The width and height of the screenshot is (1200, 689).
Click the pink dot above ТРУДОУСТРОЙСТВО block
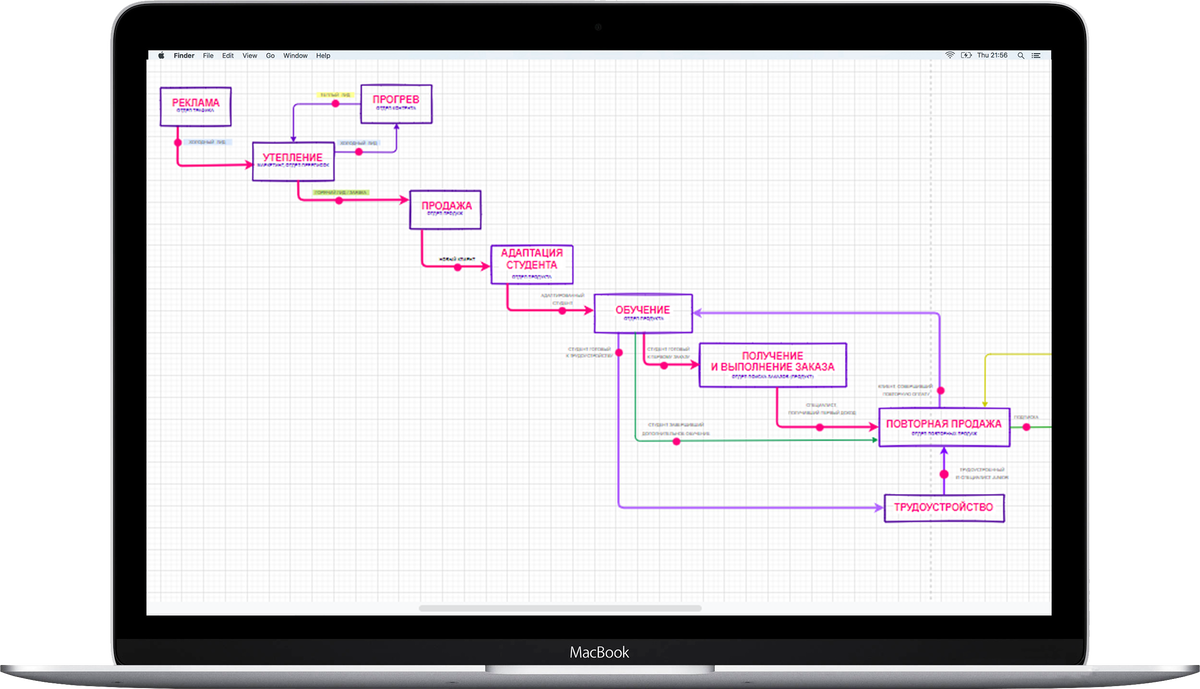coord(943,474)
